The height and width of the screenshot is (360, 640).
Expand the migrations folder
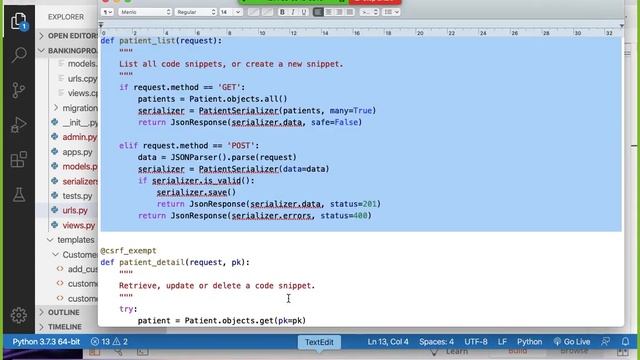click(x=76, y=108)
